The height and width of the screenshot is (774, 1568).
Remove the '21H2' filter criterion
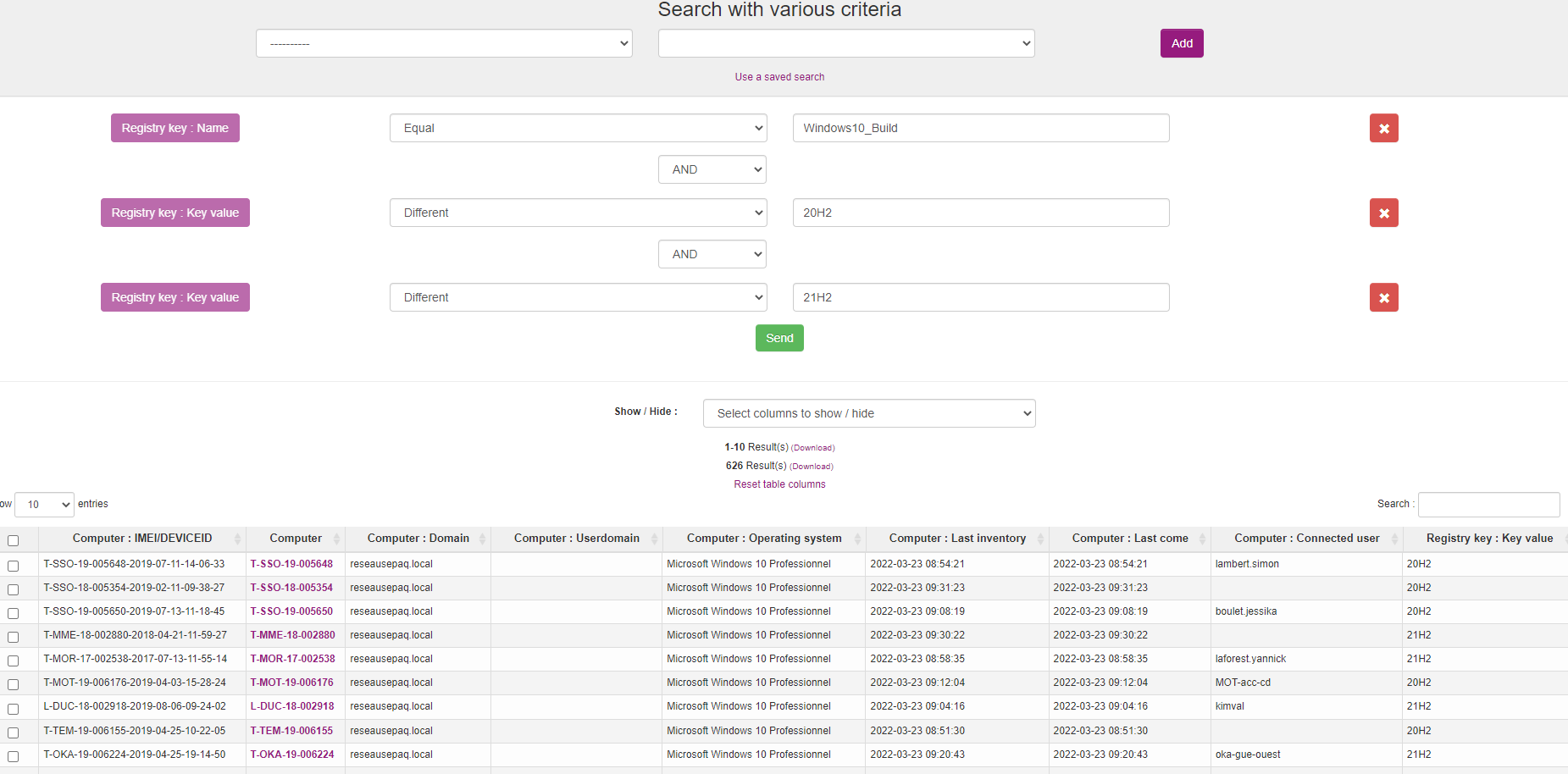point(1383,297)
